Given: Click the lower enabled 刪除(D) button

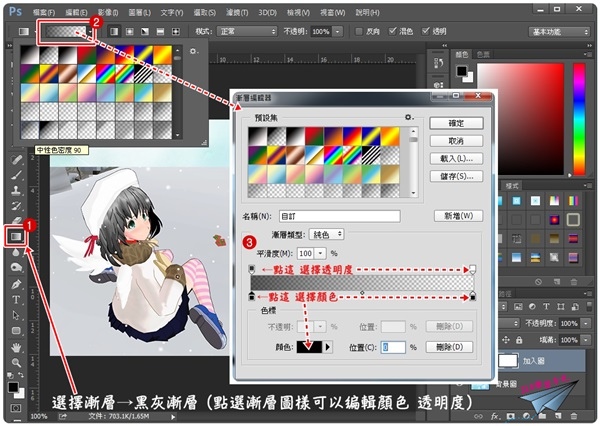Looking at the screenshot, I should tap(450, 347).
